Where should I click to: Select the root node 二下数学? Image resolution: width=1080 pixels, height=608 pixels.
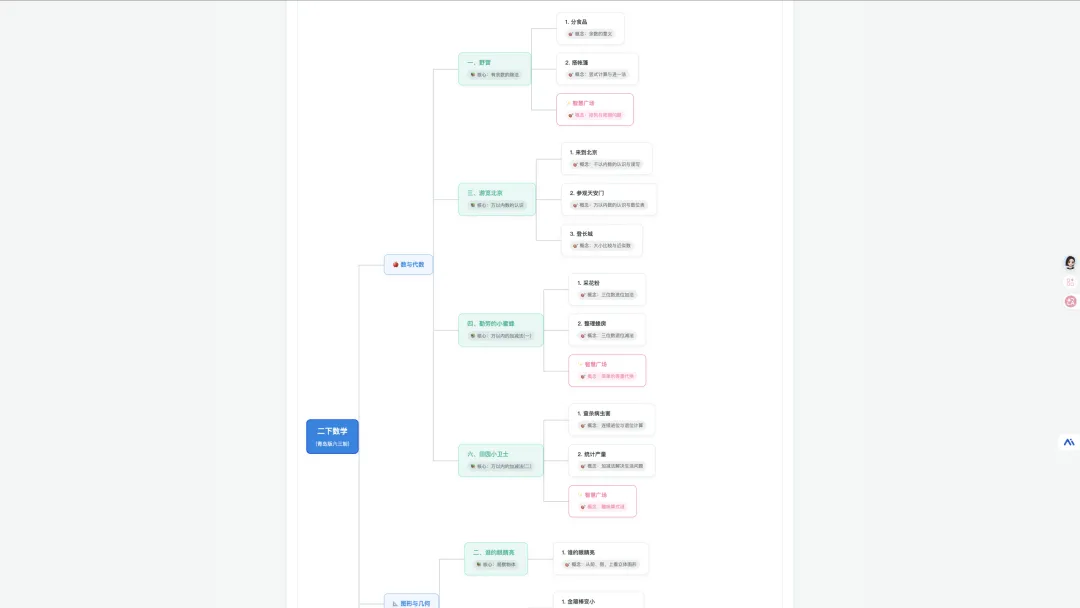[332, 436]
